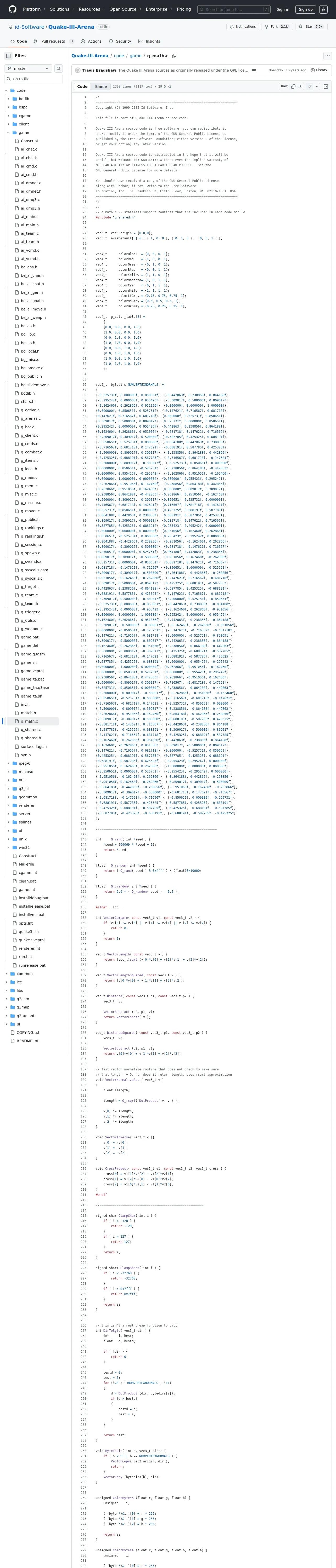Click the Makefile file icon
336x1568 pixels.
15,864
